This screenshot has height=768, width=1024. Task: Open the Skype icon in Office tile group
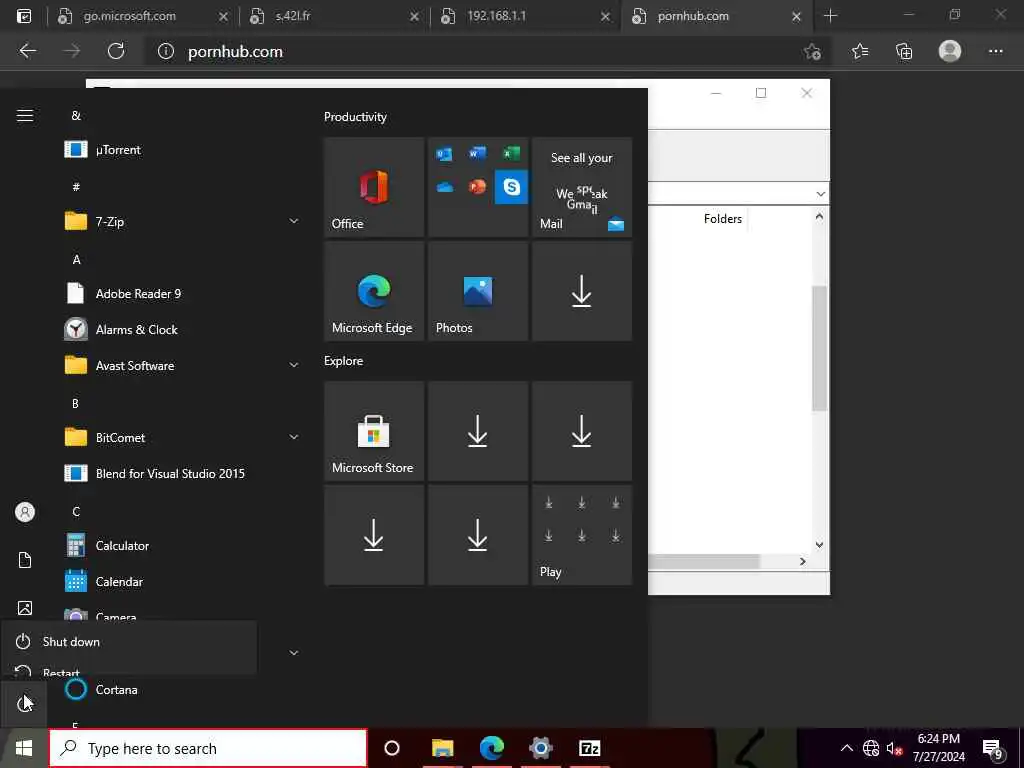point(511,187)
